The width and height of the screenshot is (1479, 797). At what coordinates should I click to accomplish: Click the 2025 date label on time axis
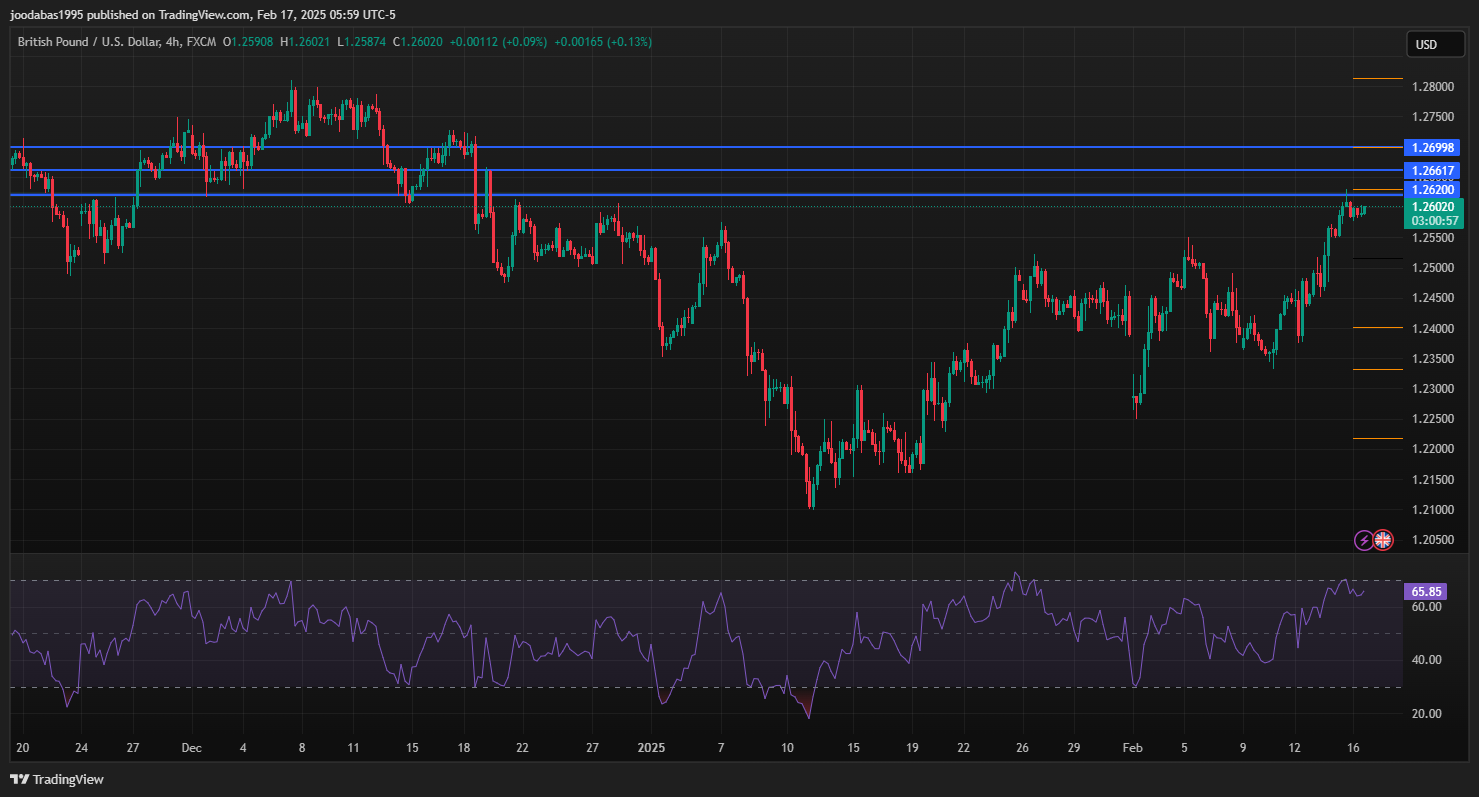[x=651, y=748]
